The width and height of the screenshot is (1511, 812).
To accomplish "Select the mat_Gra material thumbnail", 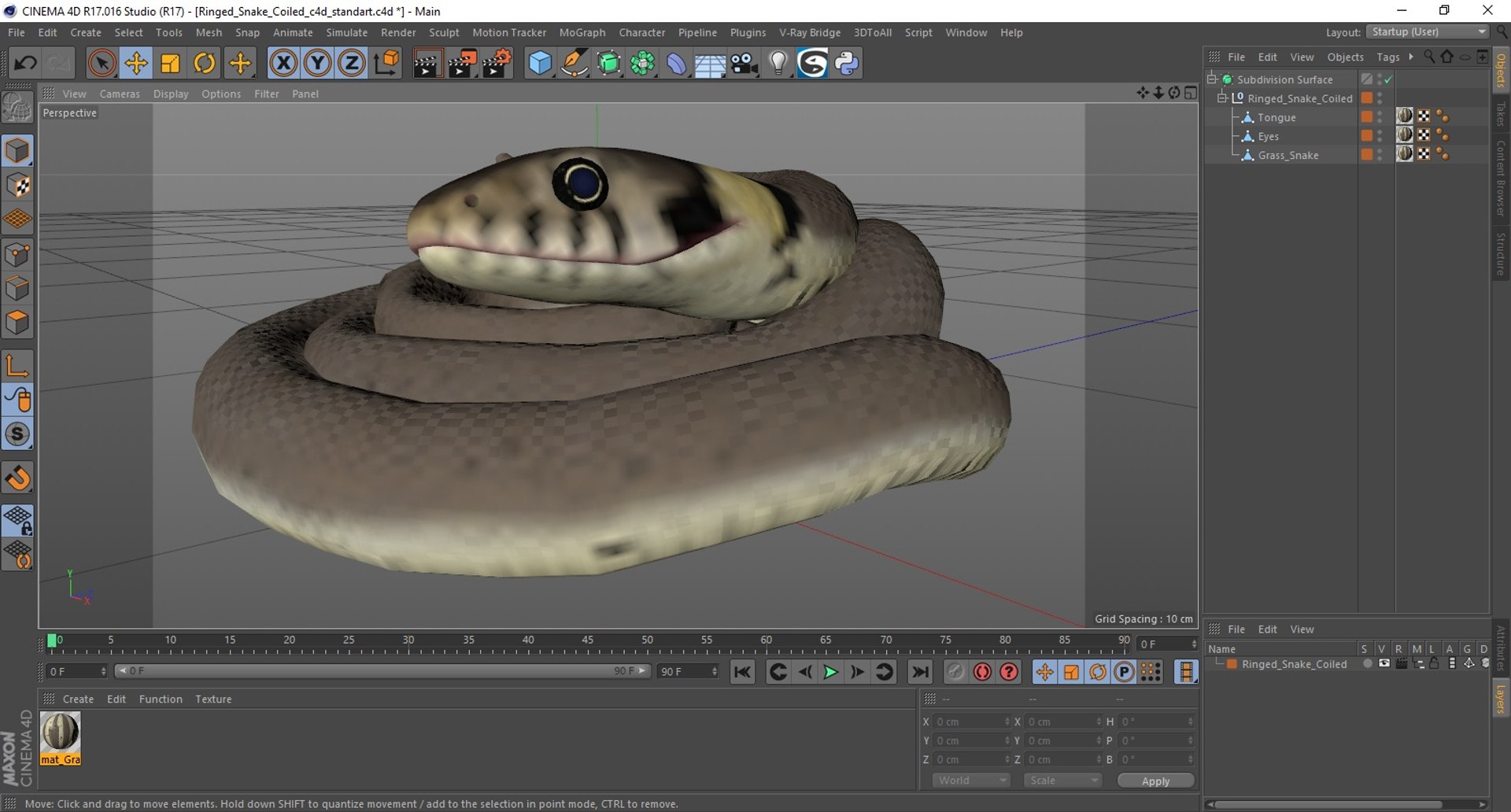I will 61,738.
